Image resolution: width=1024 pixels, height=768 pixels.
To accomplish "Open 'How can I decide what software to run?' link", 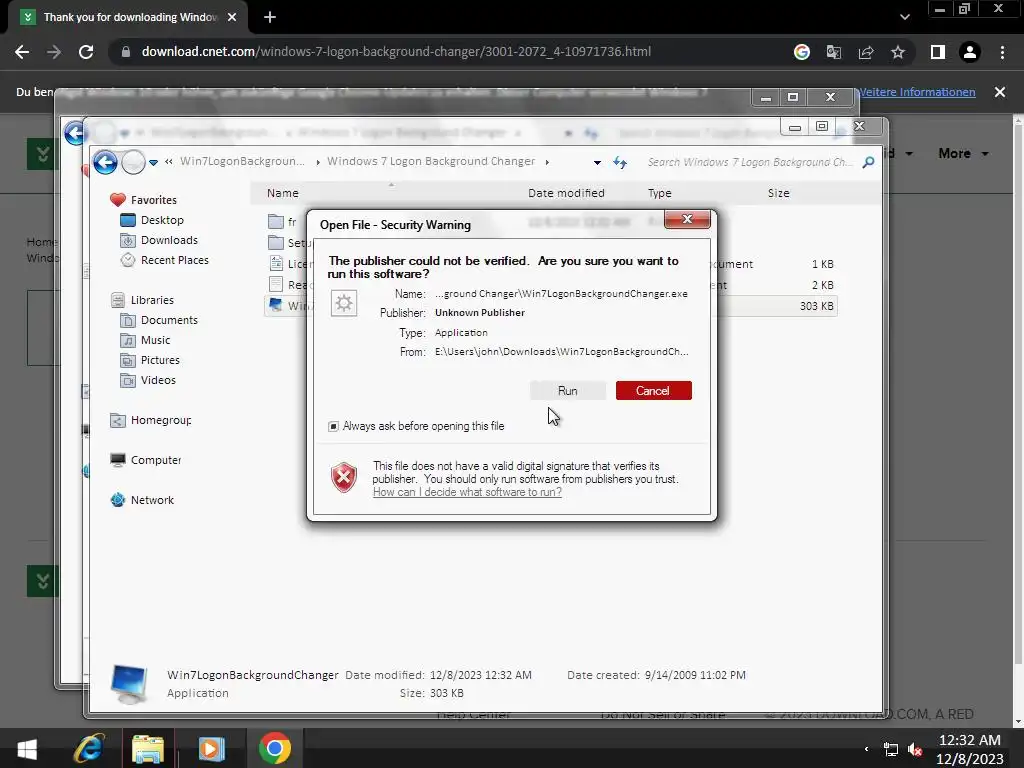I will pyautogui.click(x=467, y=492).
